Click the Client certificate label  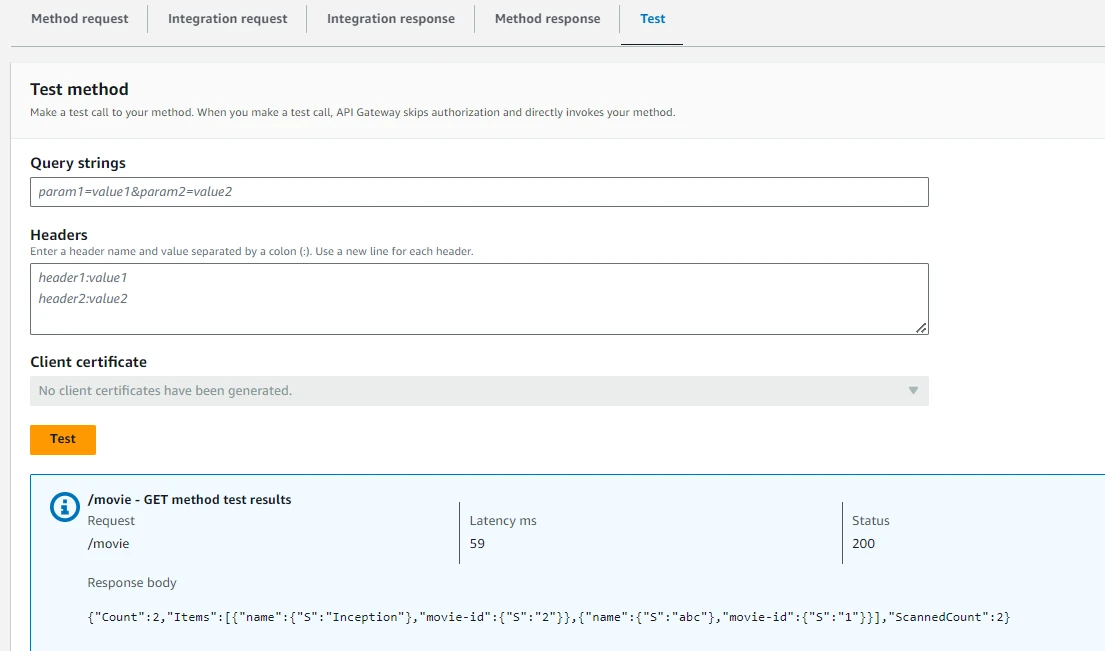tap(88, 362)
